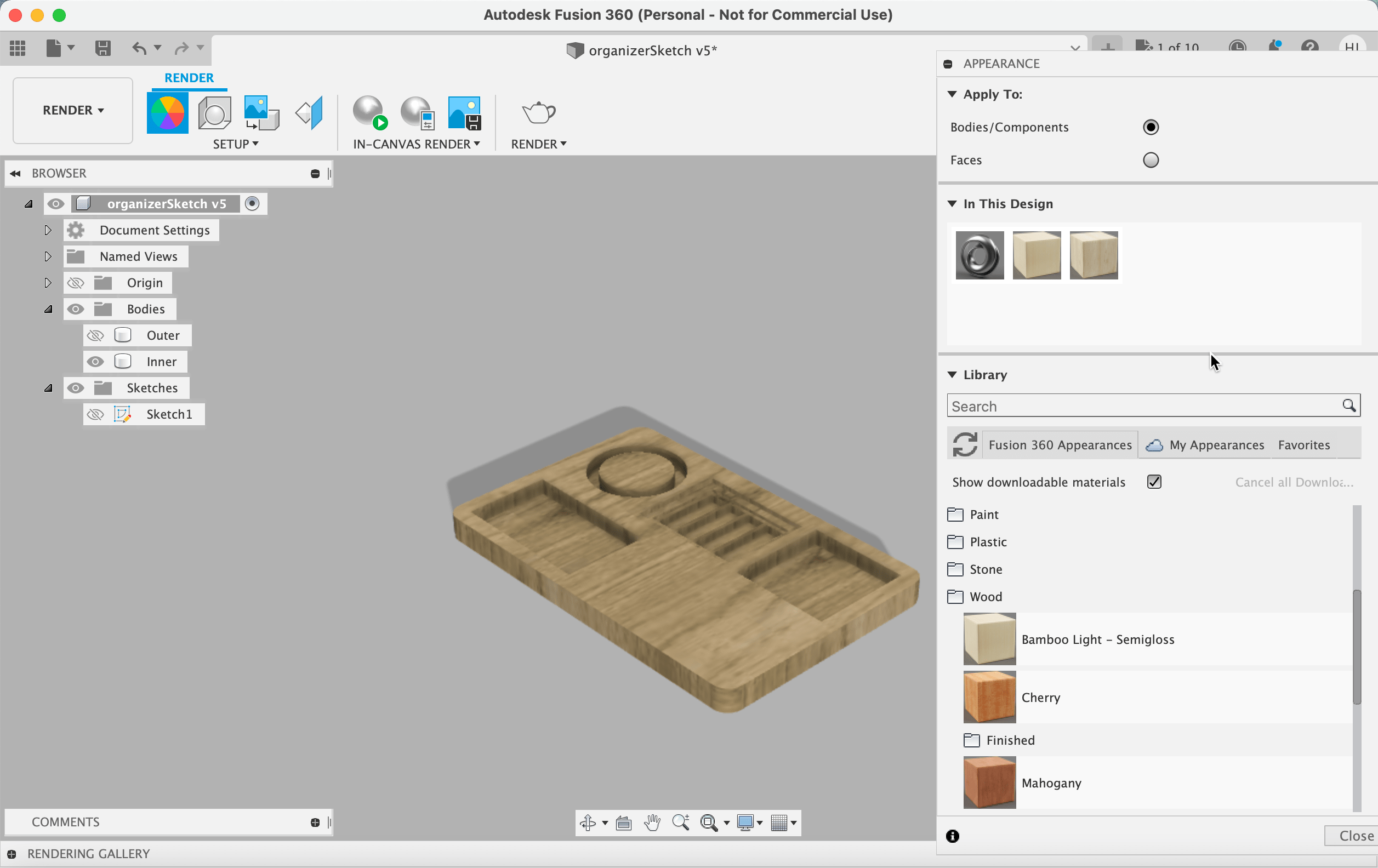Uncheck Show downloadable materials

pos(1154,482)
